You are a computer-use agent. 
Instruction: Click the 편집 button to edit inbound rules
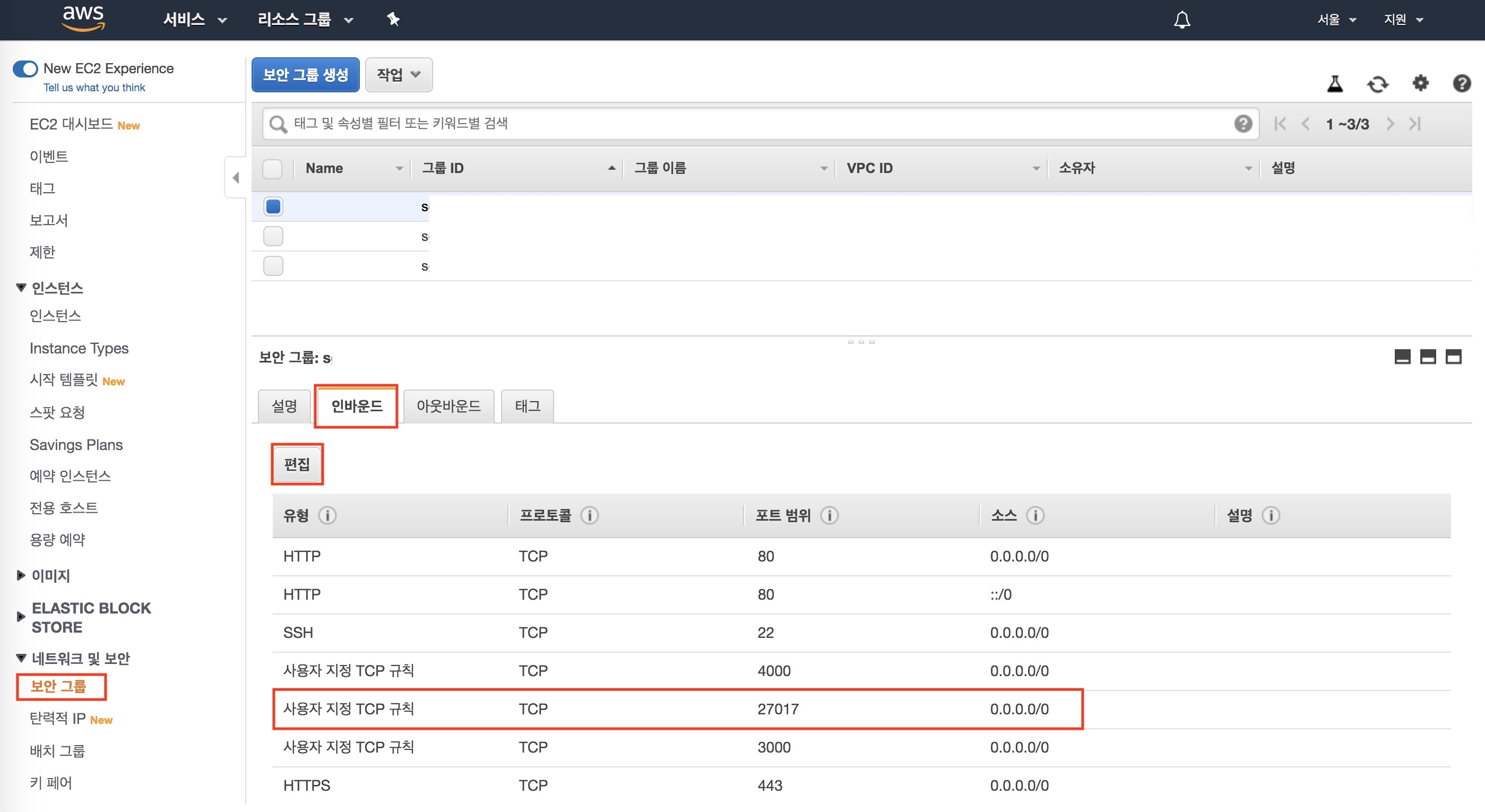tap(296, 464)
